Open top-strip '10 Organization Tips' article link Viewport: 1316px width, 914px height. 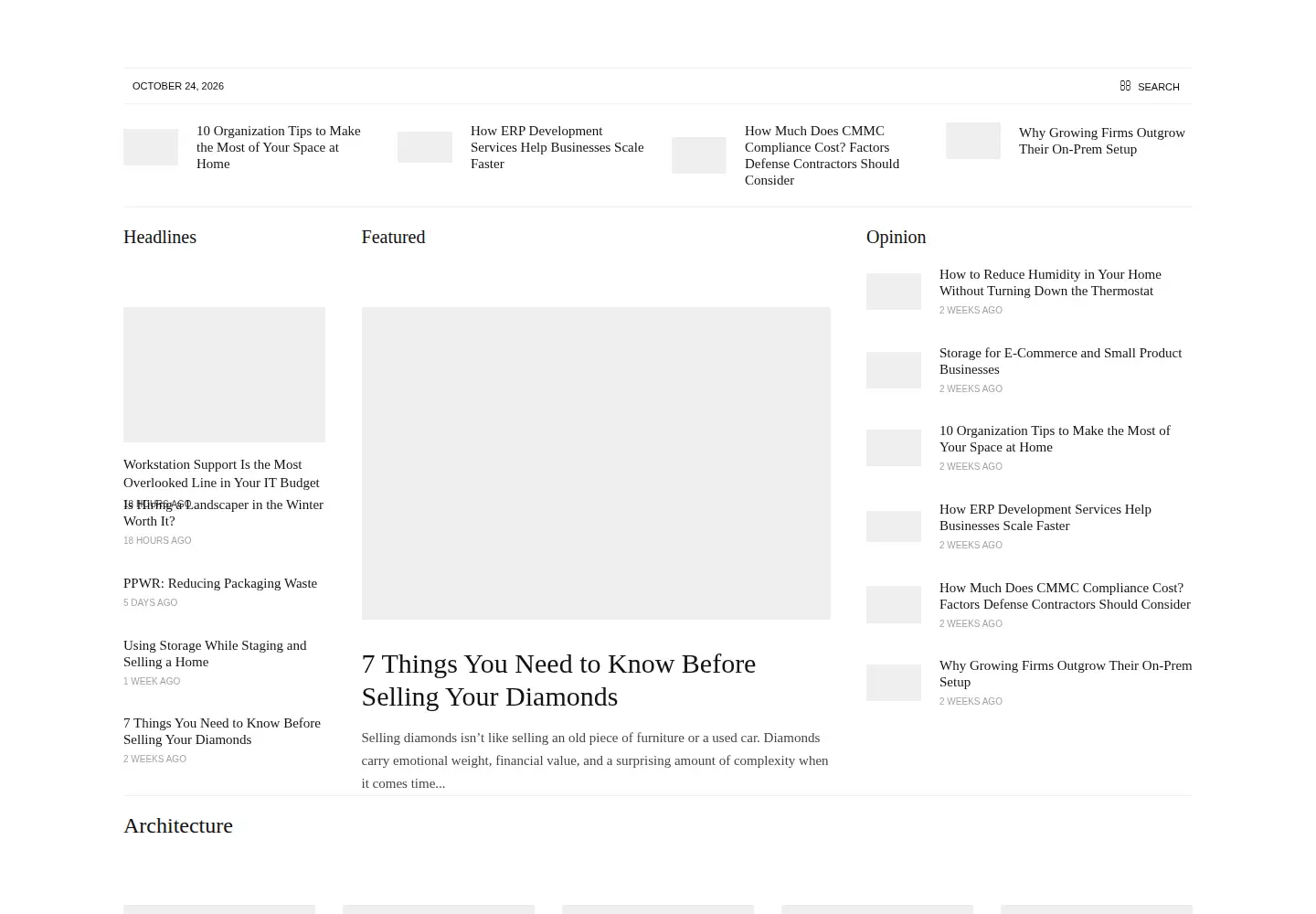click(x=279, y=147)
